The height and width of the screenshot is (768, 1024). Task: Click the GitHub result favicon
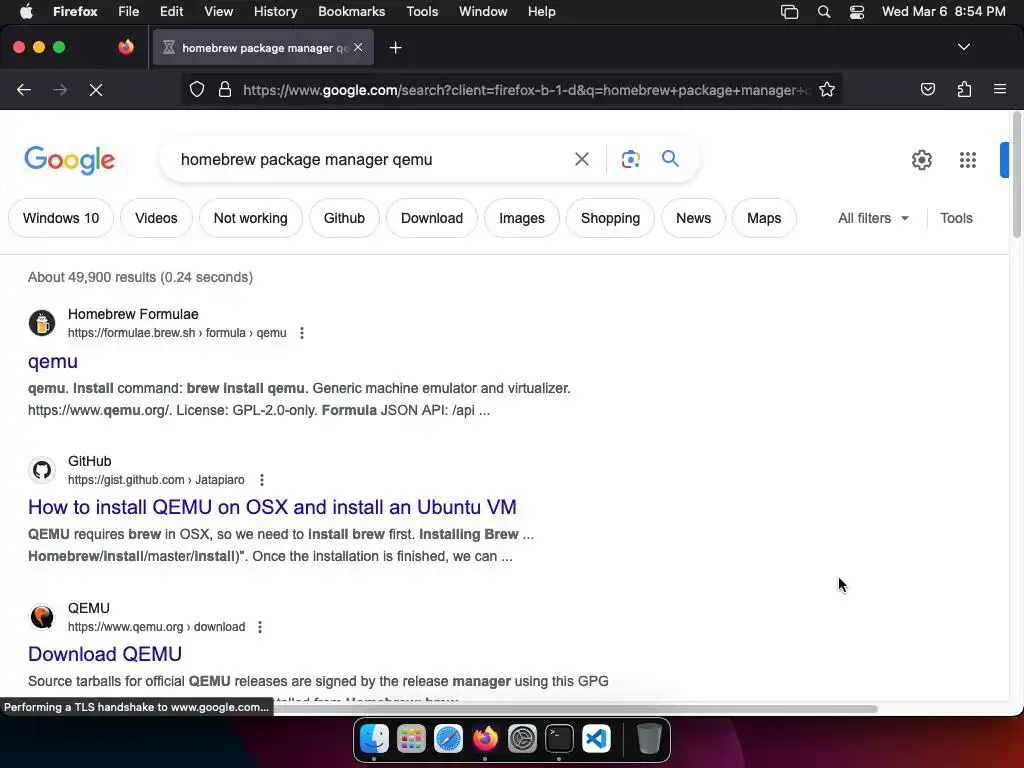(x=42, y=470)
